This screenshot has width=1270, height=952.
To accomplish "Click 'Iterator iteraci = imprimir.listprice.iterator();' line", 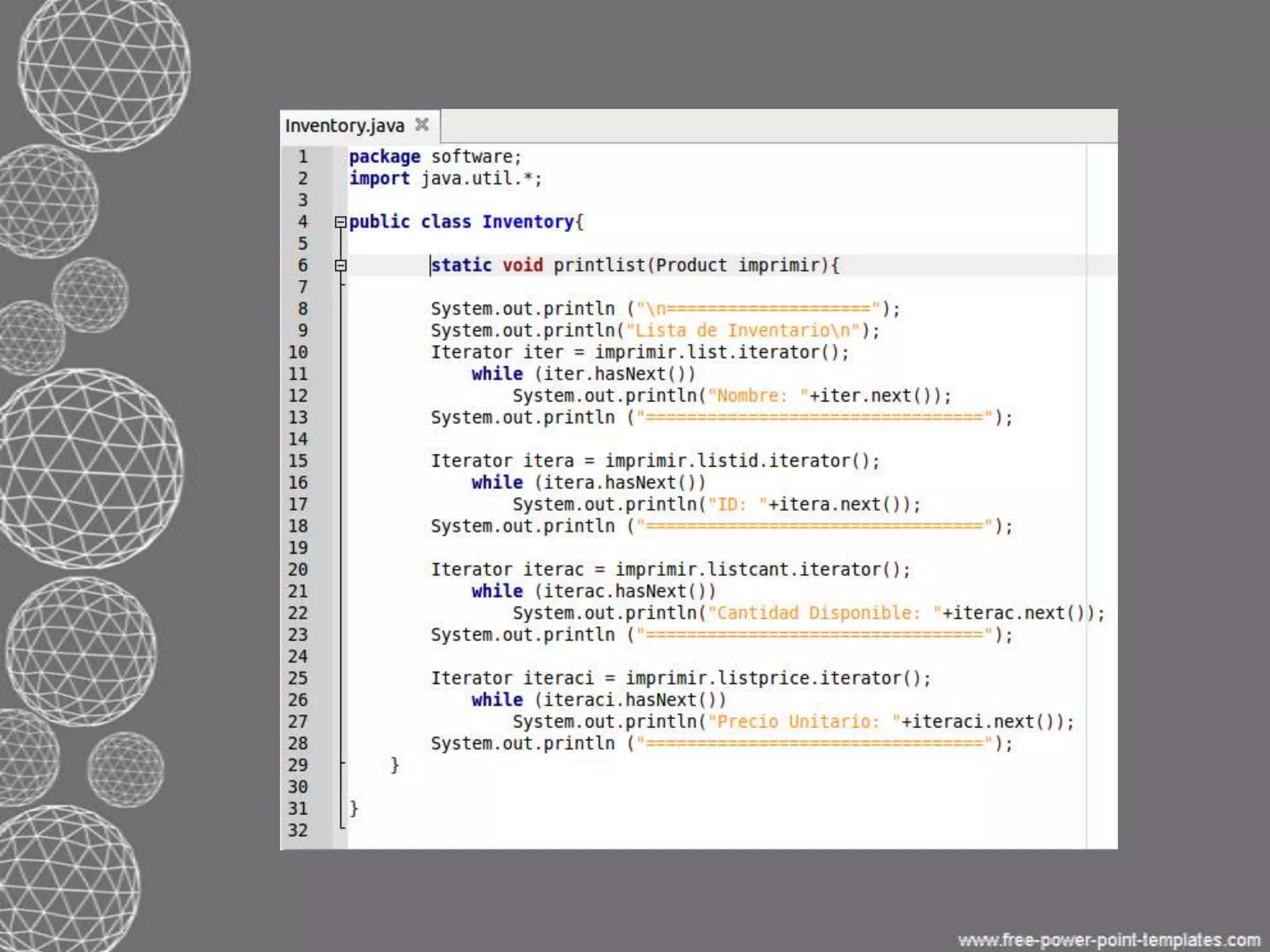I will tap(681, 677).
